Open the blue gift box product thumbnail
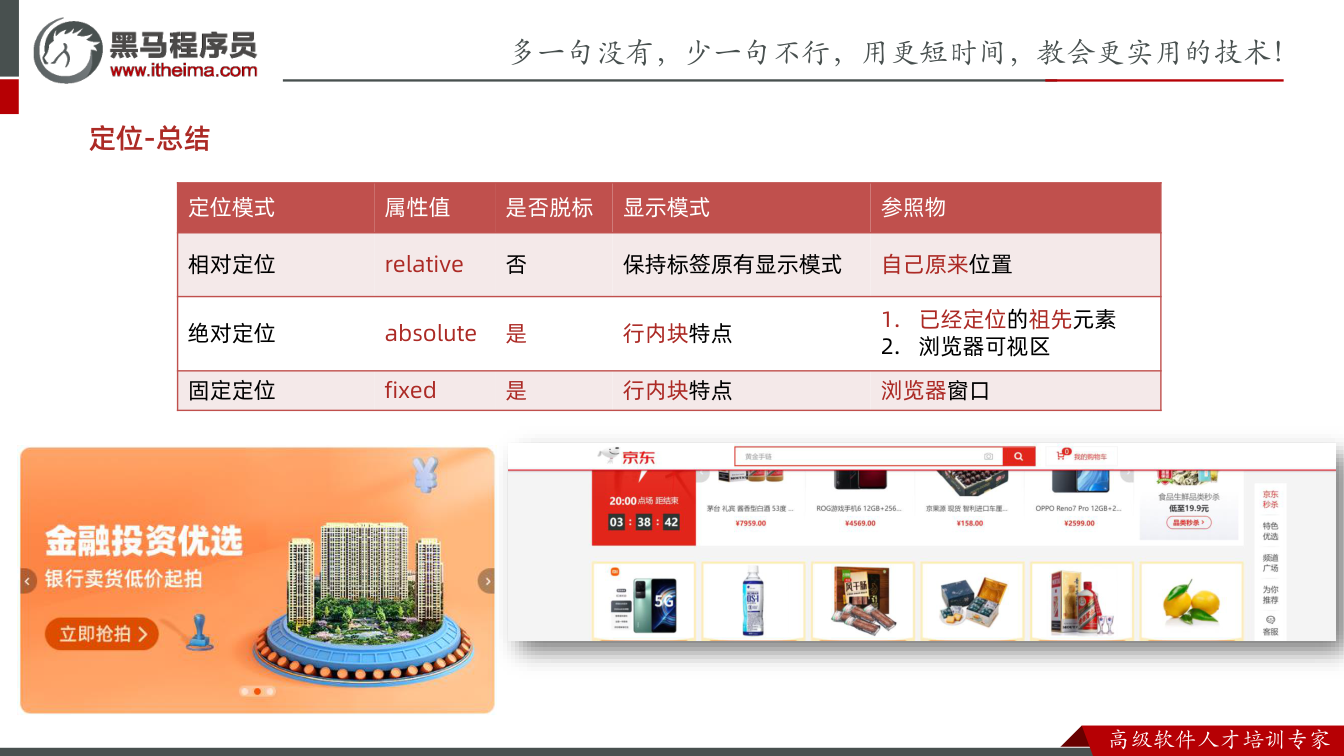1344x756 pixels. click(x=972, y=601)
